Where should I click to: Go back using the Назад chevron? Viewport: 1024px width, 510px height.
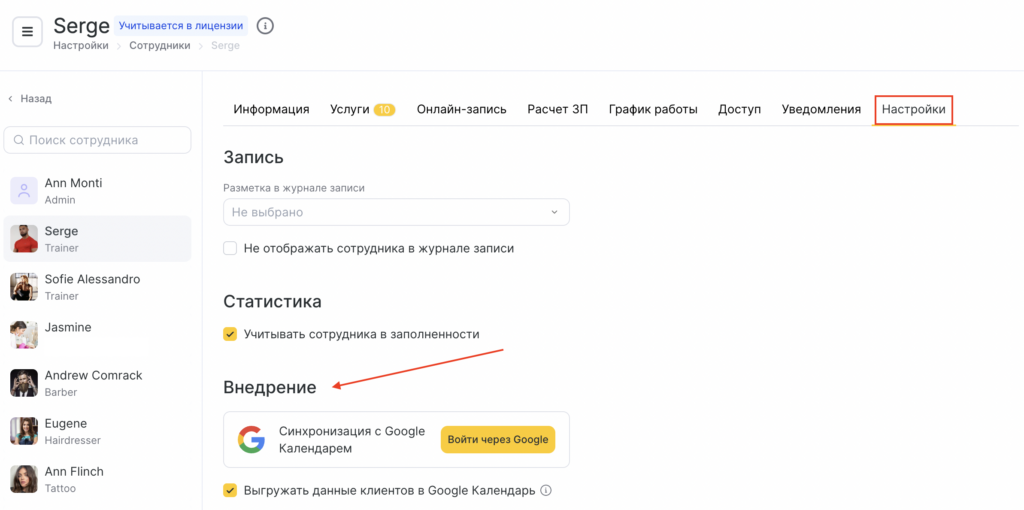tap(11, 99)
